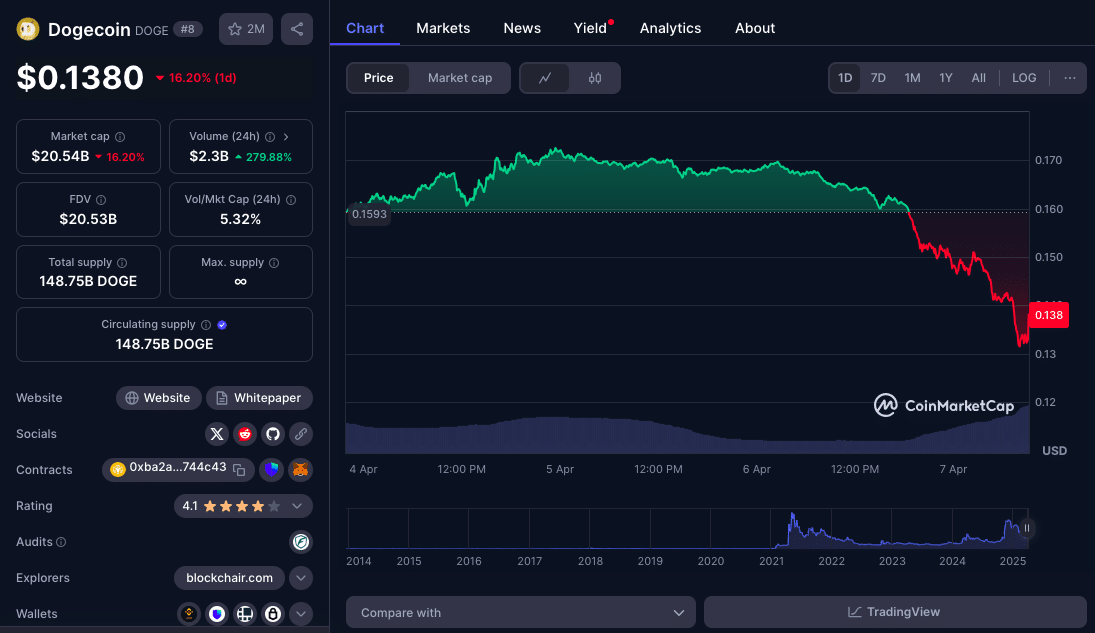Add Dogecoin to watchlist via star button
Image resolution: width=1095 pixels, height=633 pixels.
(x=246, y=29)
